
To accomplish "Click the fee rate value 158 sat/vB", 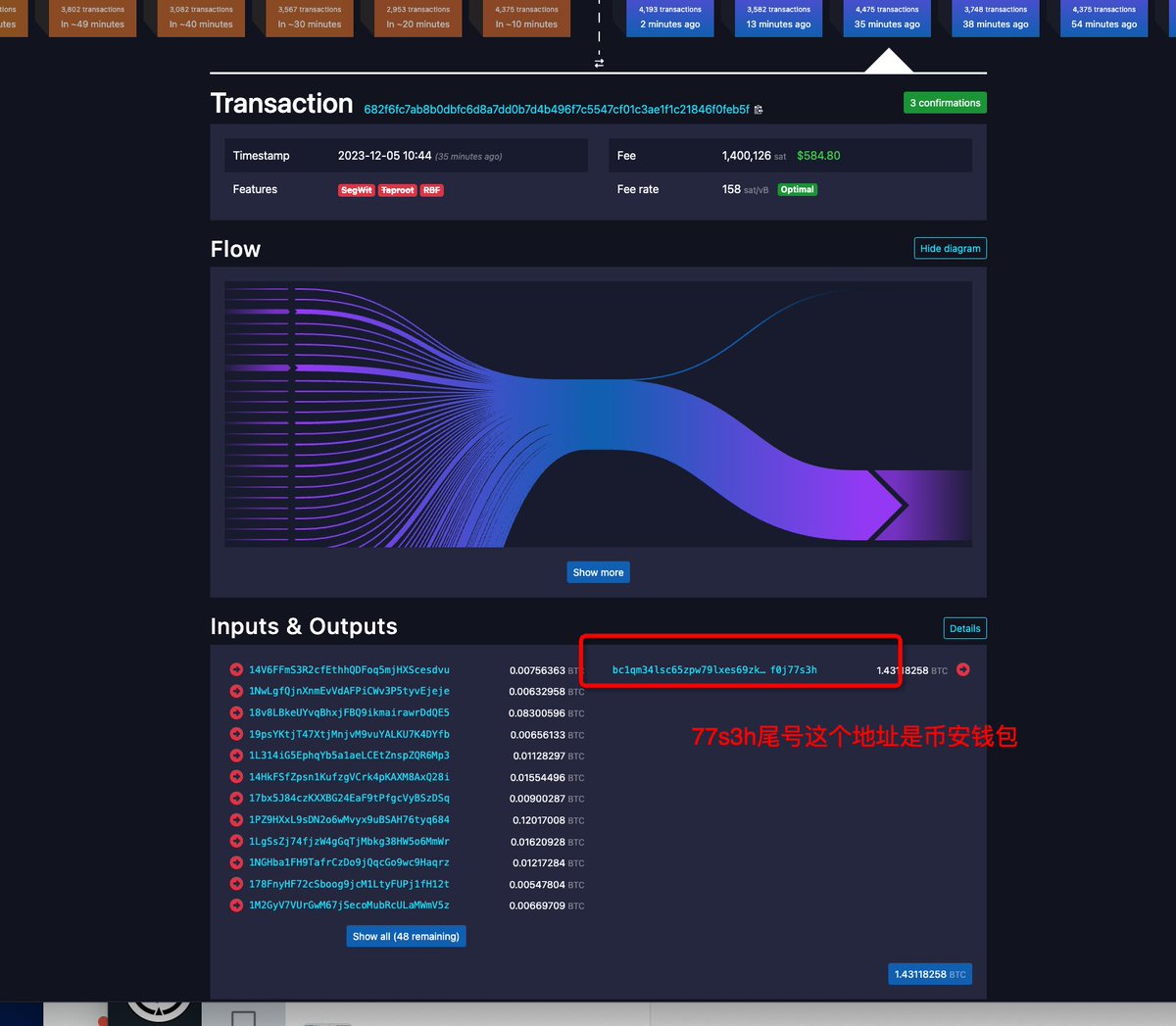I will click(x=745, y=190).
